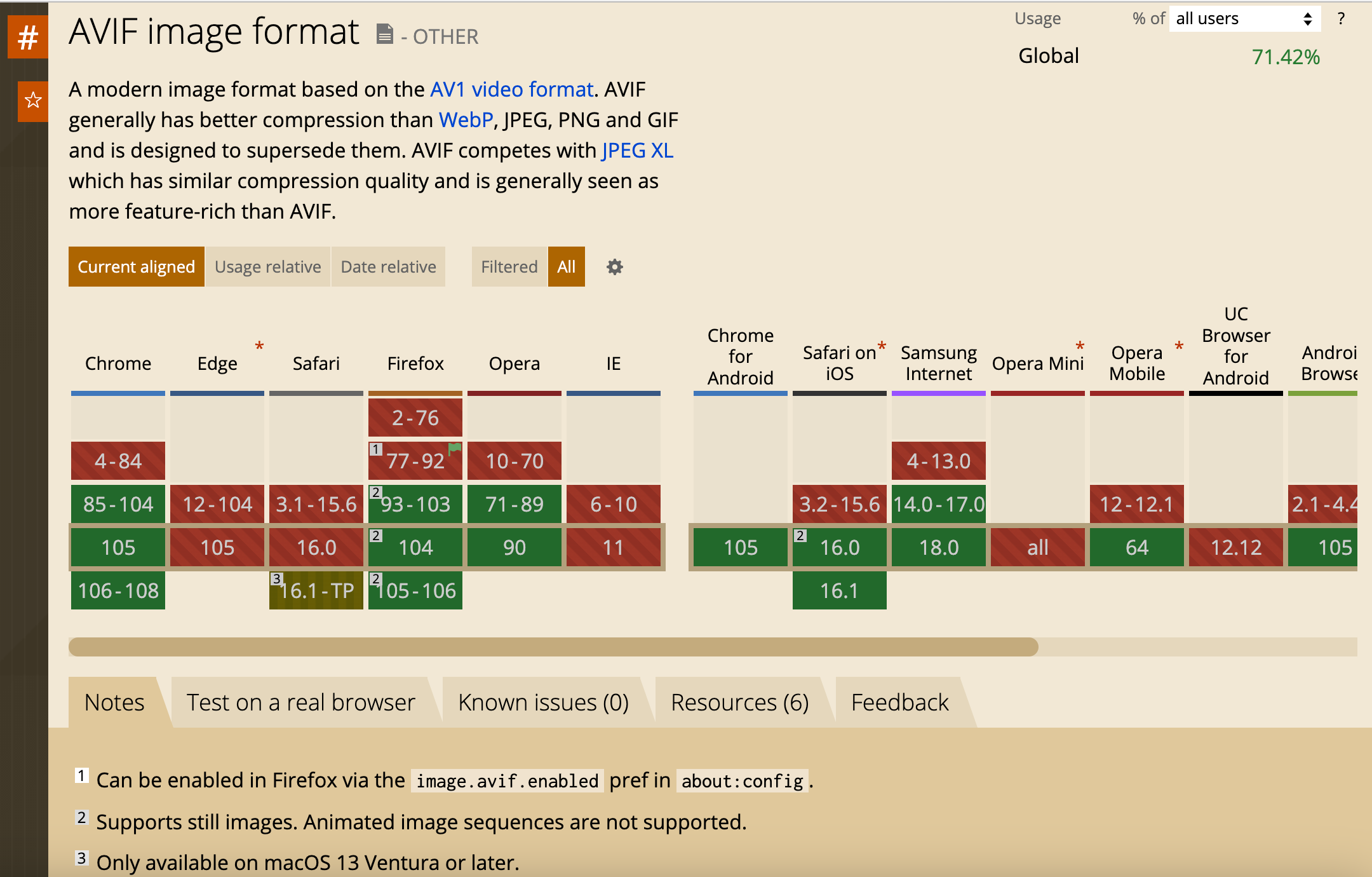
Task: Click the star favorite icon
Action: (33, 100)
